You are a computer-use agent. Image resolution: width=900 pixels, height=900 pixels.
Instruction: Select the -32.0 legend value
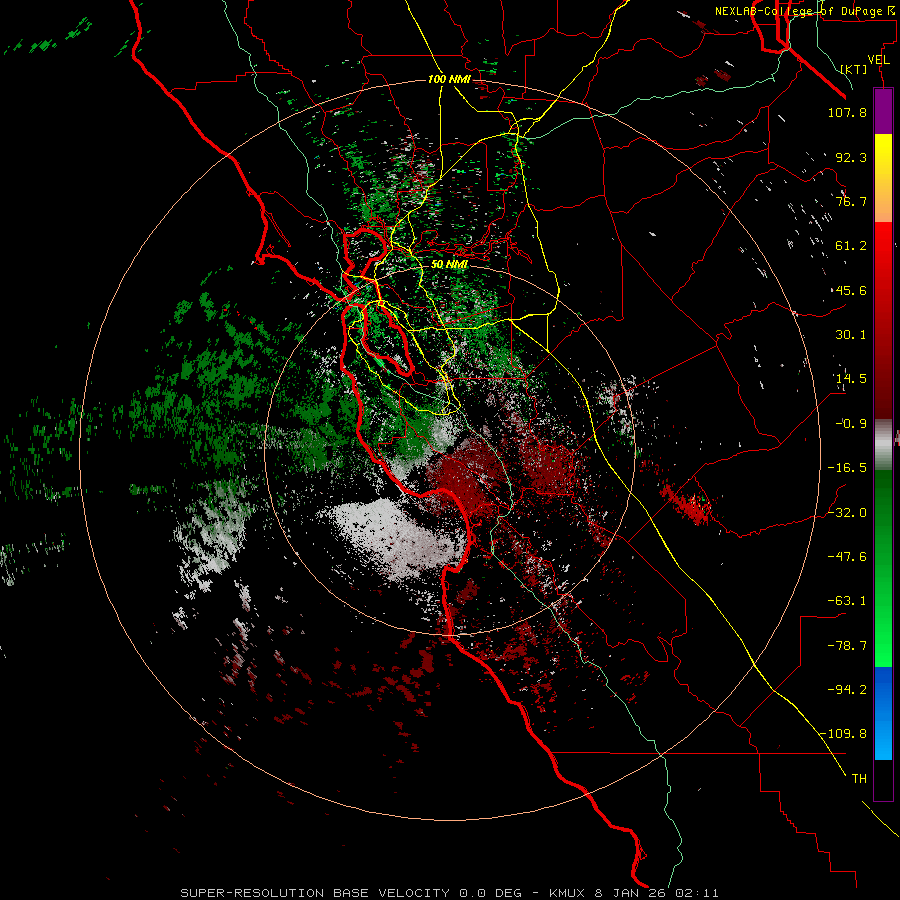coord(847,513)
